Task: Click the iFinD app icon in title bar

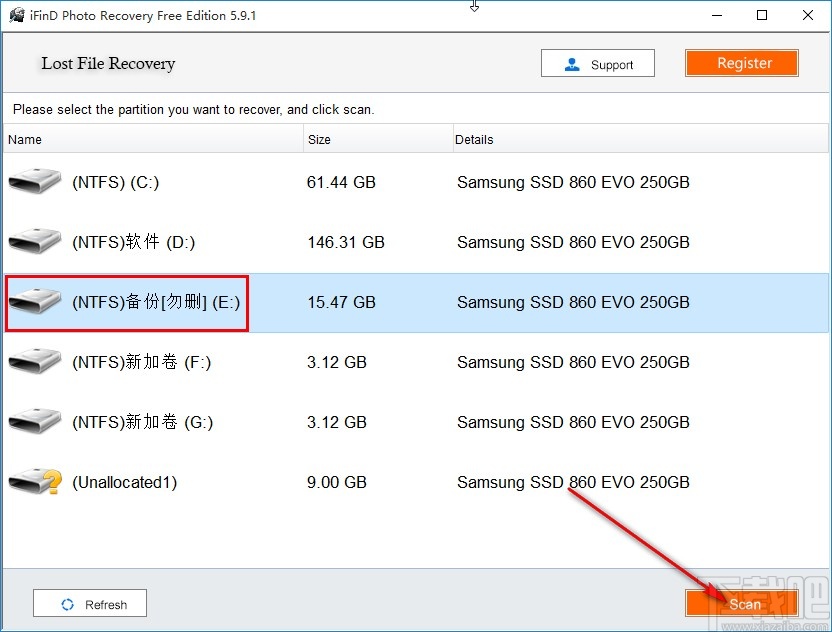Action: [x=17, y=15]
